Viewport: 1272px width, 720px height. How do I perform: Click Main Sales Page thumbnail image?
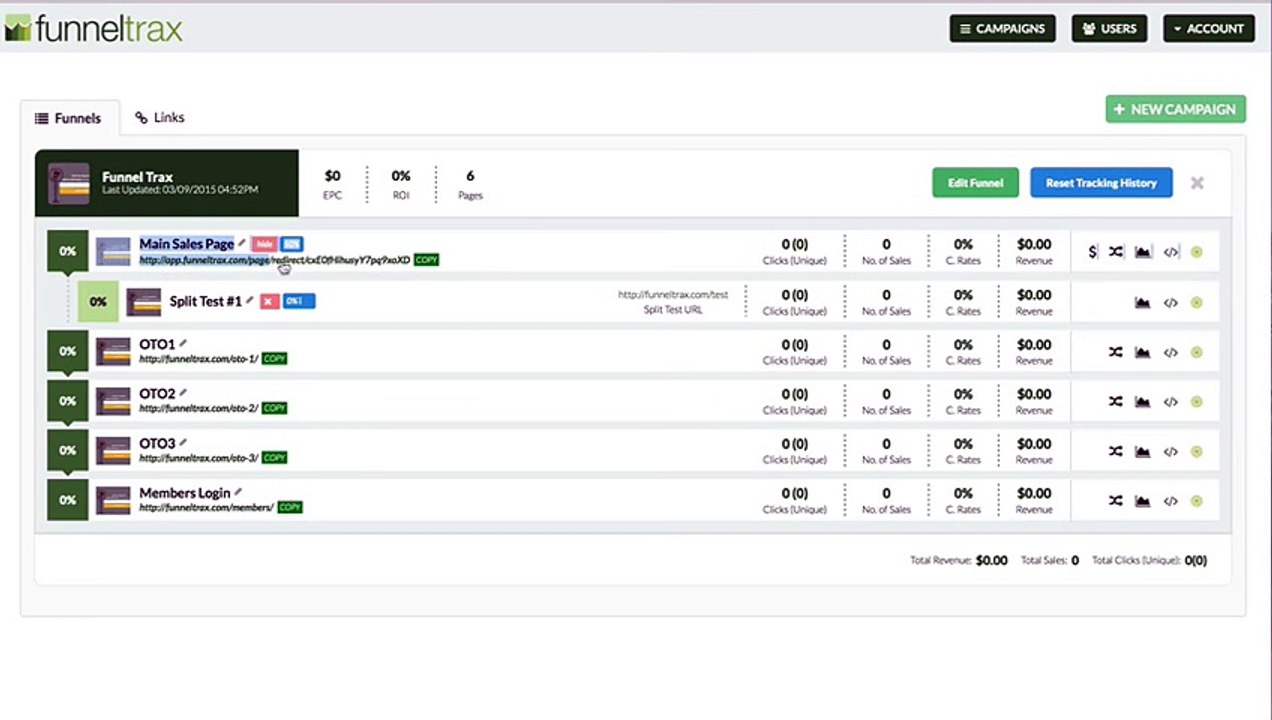coord(113,252)
